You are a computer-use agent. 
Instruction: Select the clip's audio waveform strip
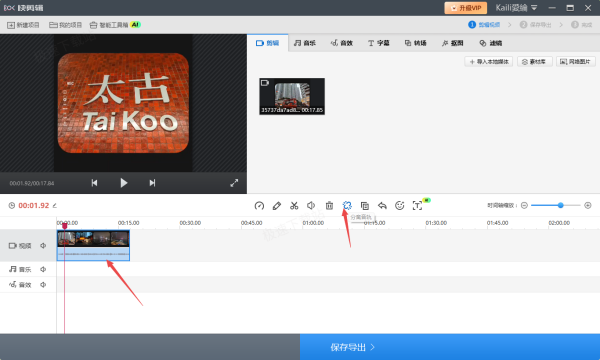(93, 254)
